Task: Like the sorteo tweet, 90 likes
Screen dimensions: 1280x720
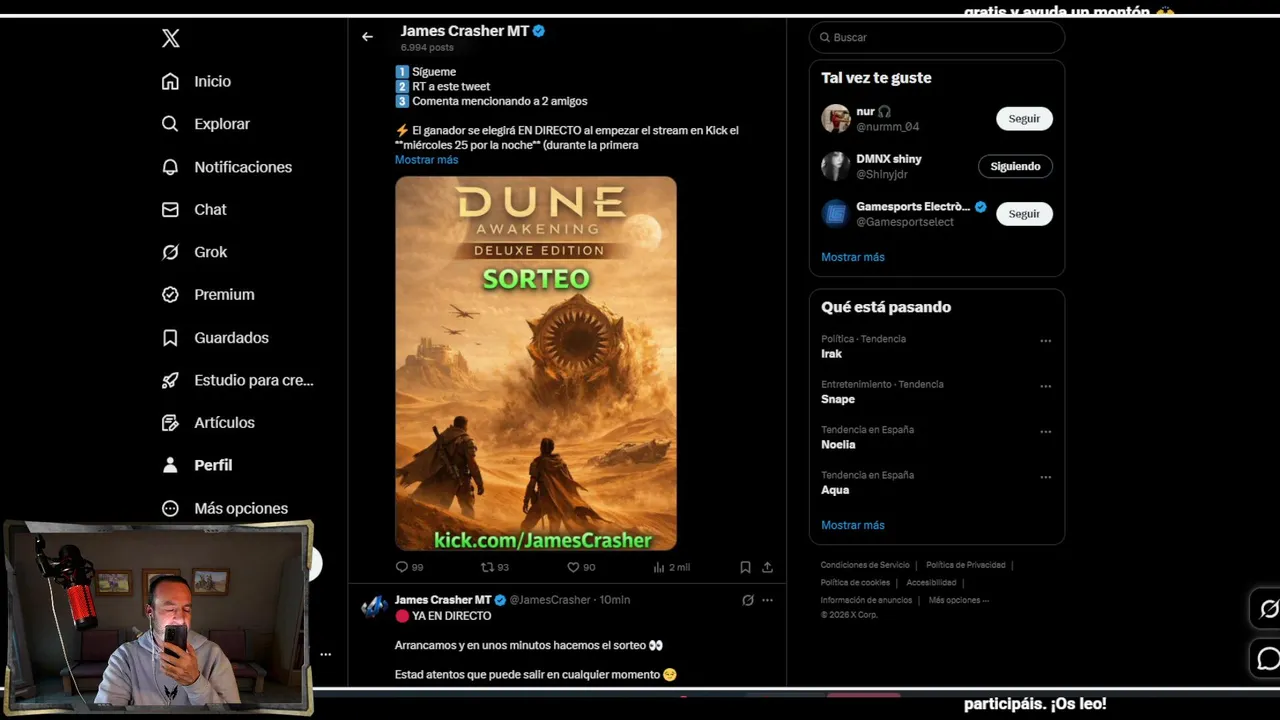Action: [581, 567]
